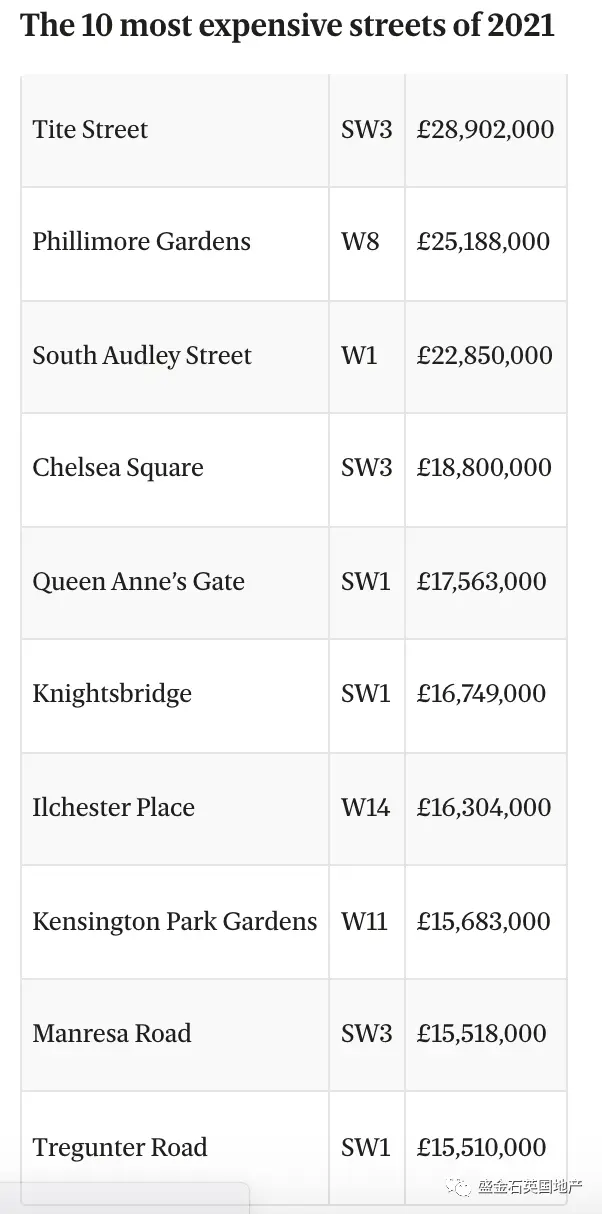Screen dimensions: 602x1214
Task: Click the W8 postcode cell
Action: [367, 243]
